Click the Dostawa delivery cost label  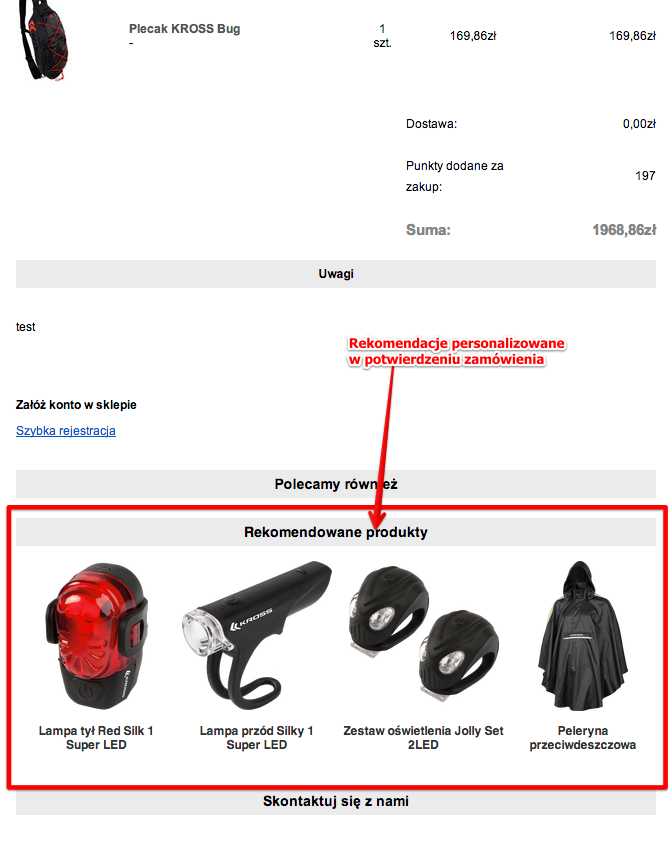(x=432, y=124)
